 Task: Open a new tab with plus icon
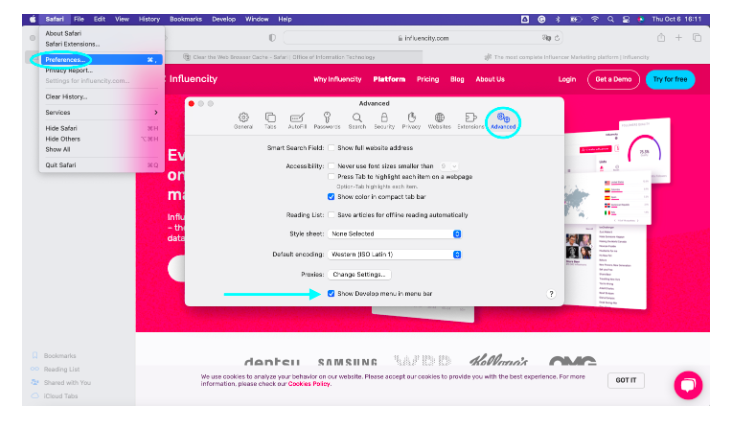(678, 38)
